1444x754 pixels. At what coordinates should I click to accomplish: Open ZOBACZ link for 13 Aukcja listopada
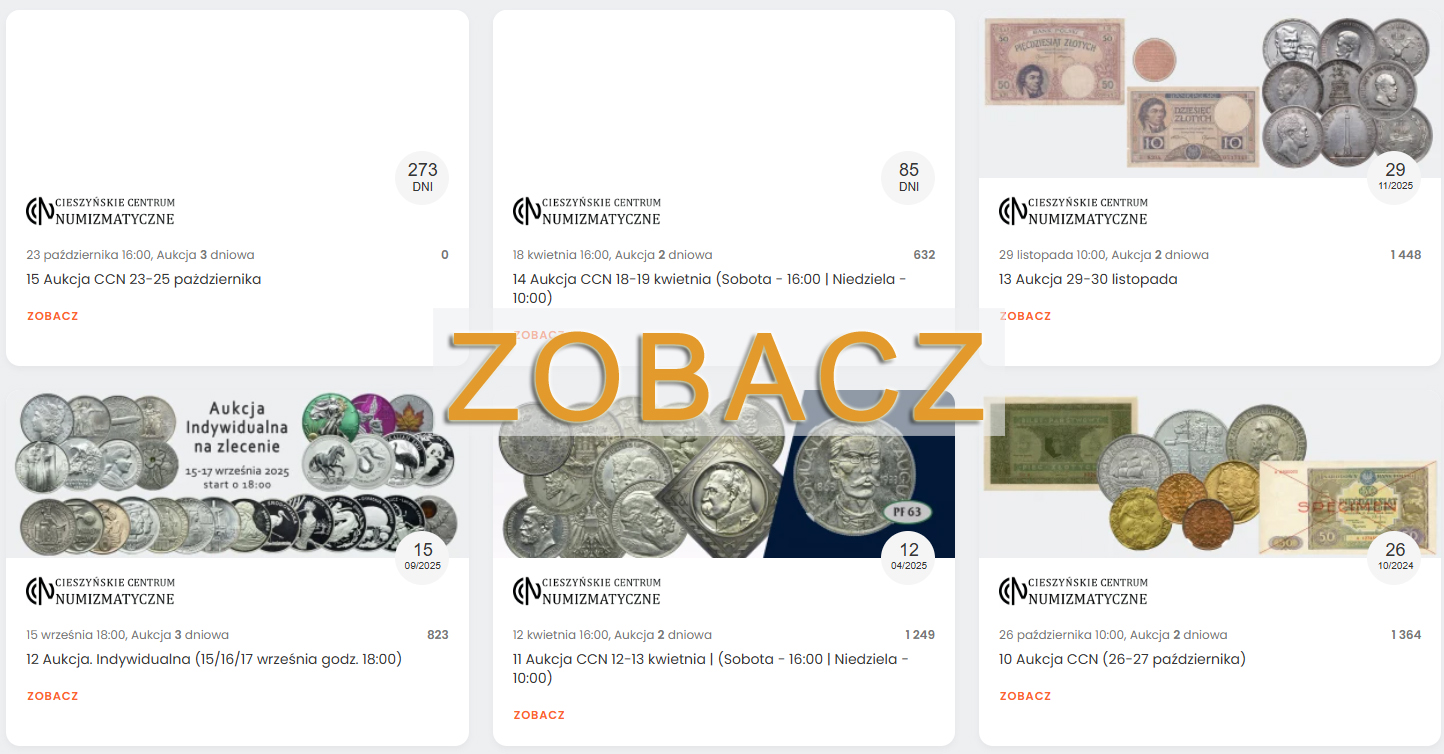(1025, 316)
